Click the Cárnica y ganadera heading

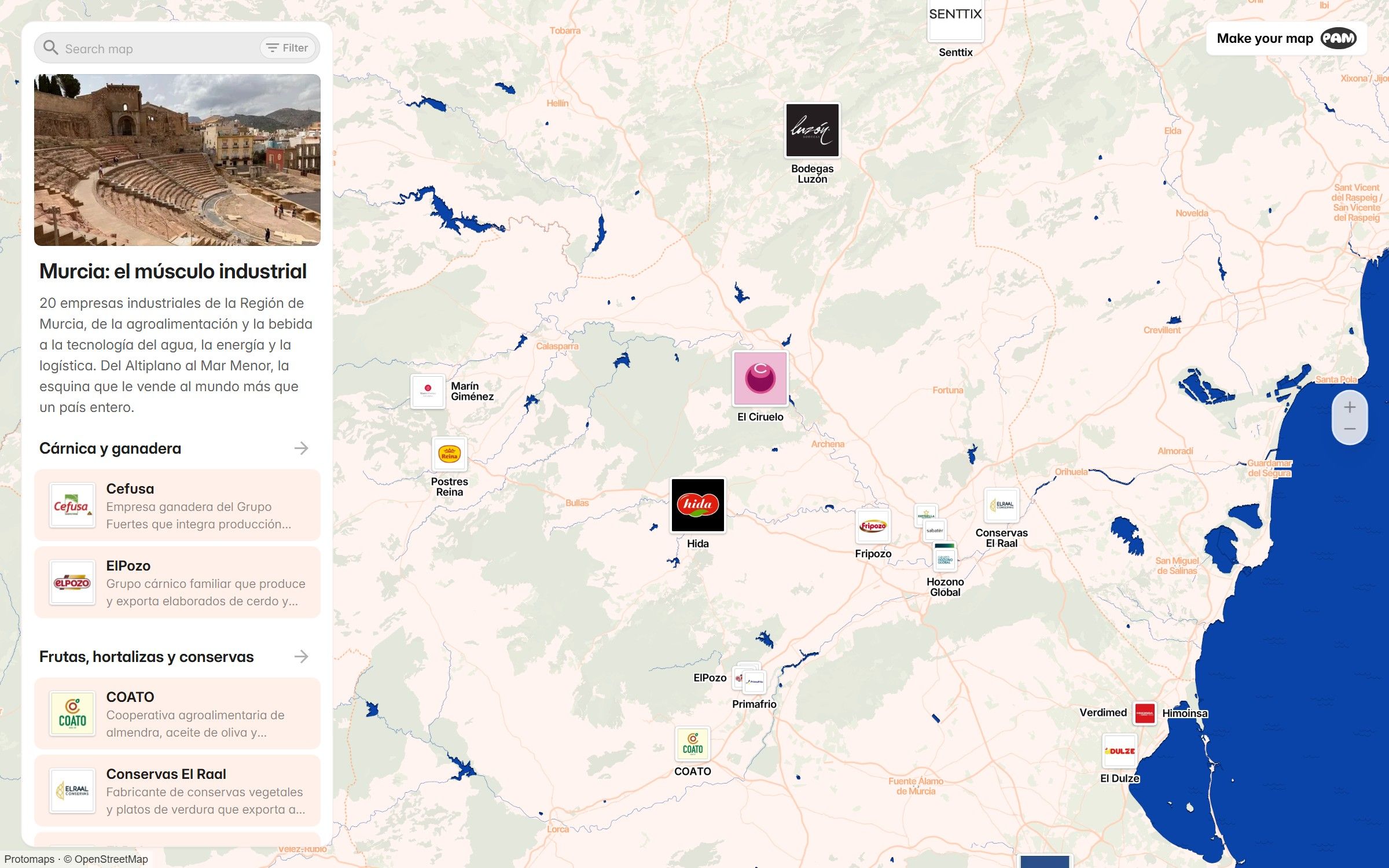pyautogui.click(x=110, y=448)
